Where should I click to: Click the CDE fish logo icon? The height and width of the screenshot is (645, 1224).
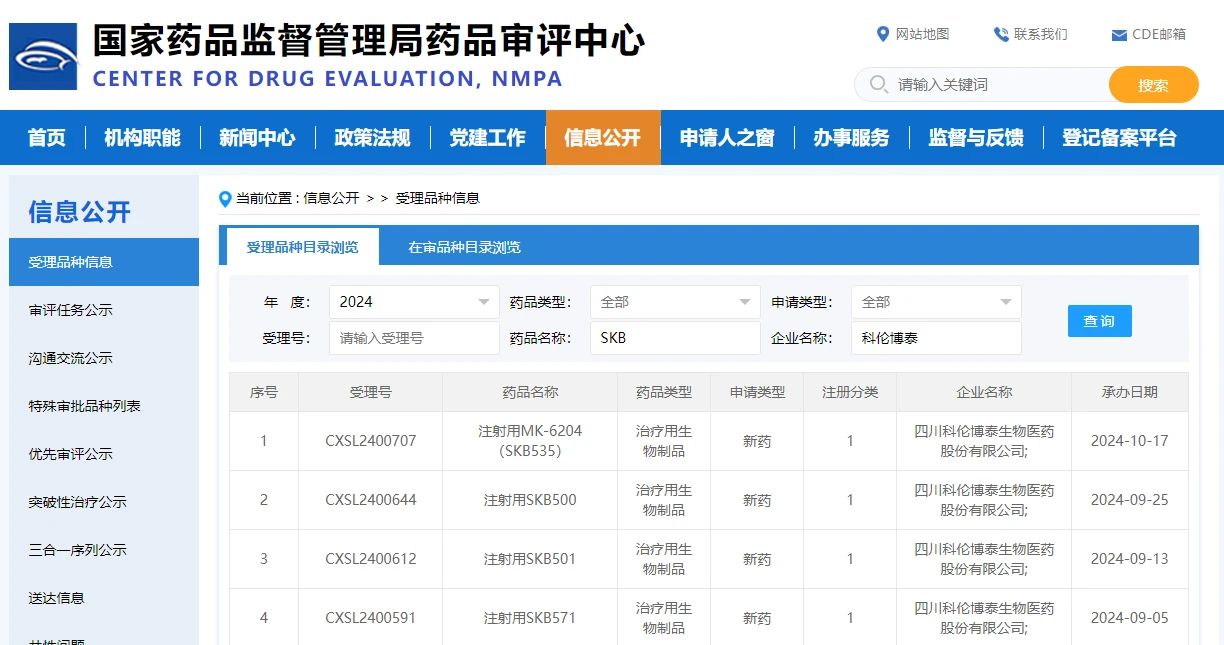tap(43, 56)
